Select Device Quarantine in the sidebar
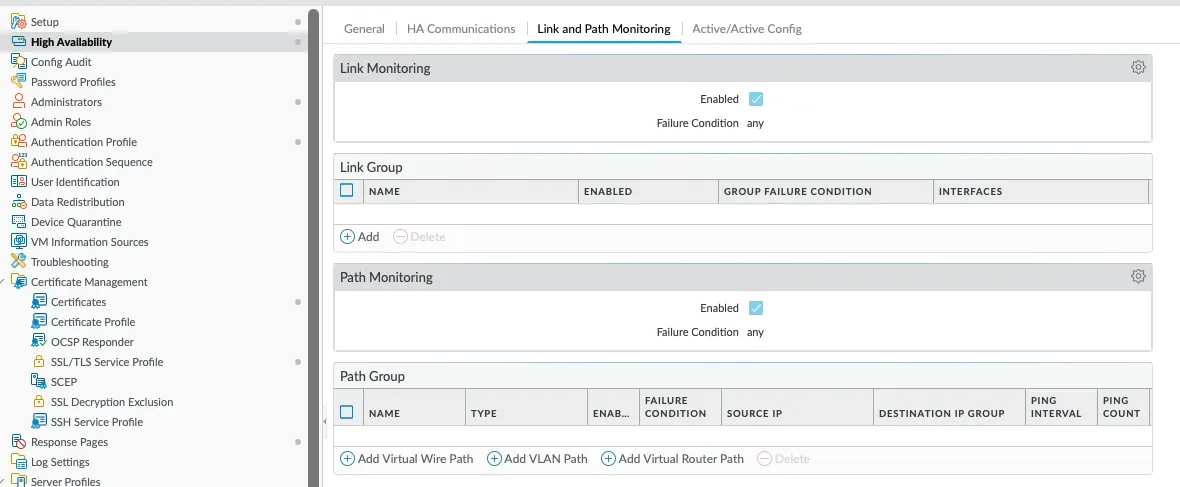 [x=76, y=222]
